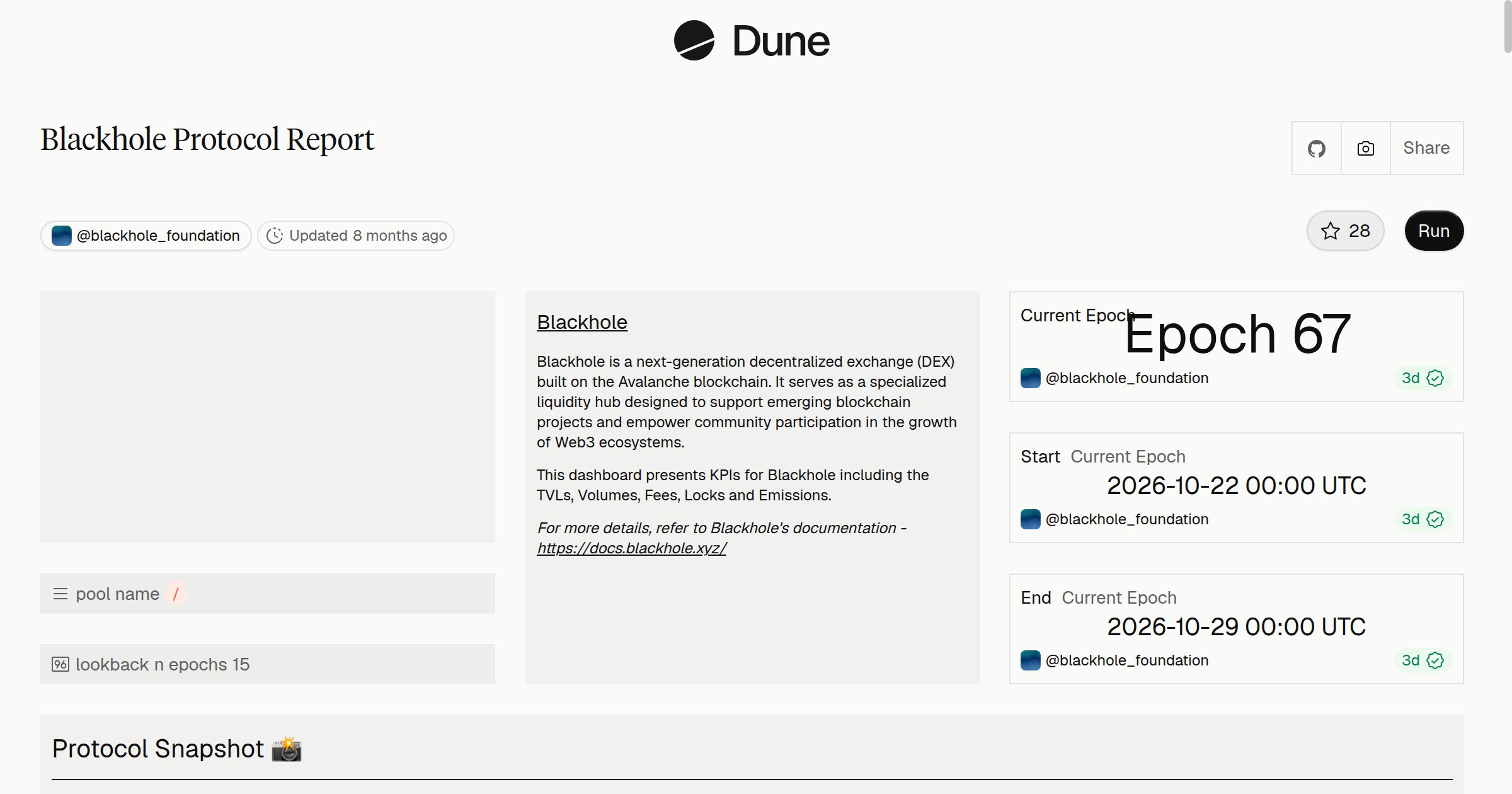
Task: Click the Blackhole Protocol Report title
Action: tap(207, 139)
